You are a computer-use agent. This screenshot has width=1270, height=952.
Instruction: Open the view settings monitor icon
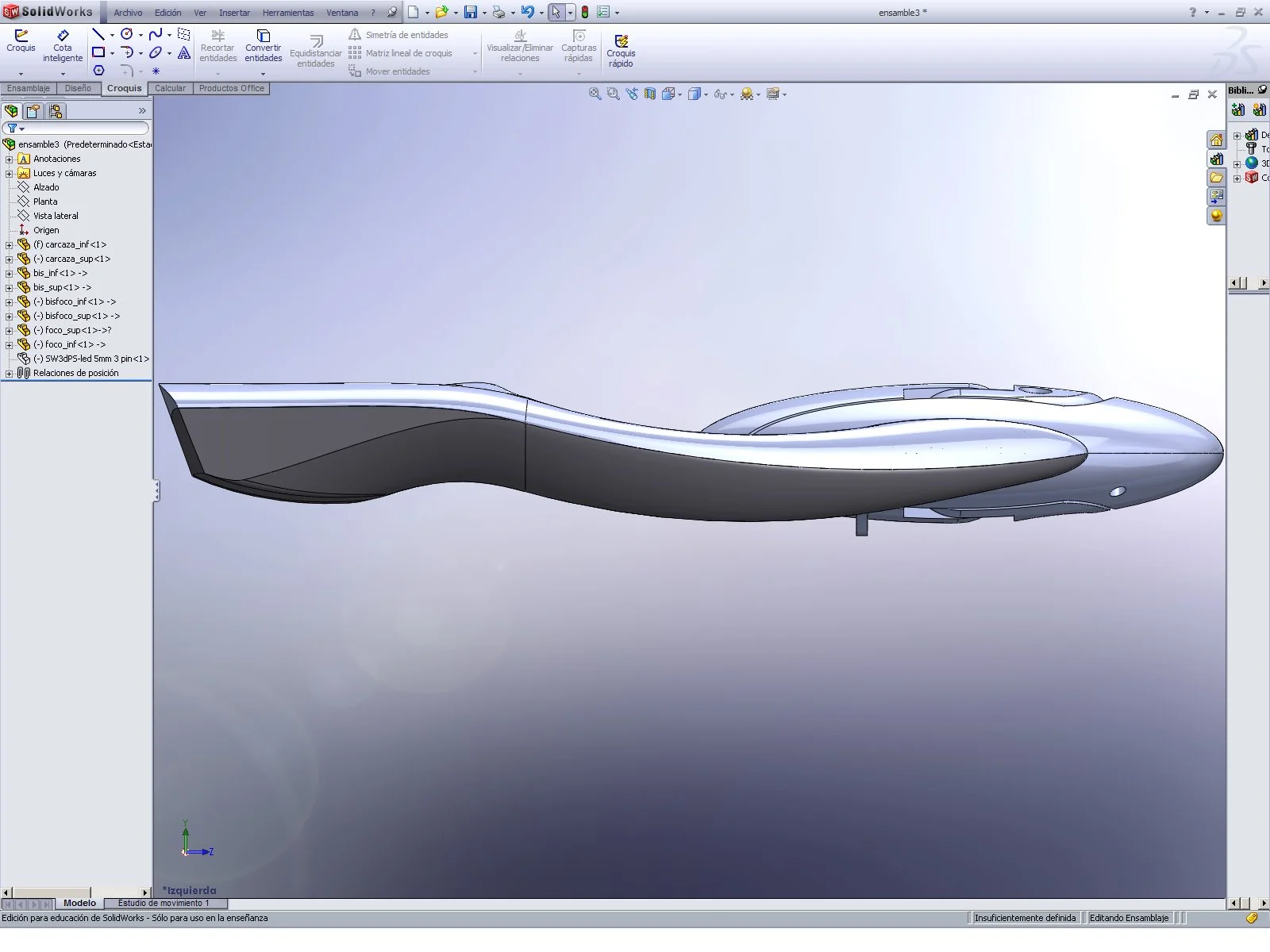coord(773,94)
